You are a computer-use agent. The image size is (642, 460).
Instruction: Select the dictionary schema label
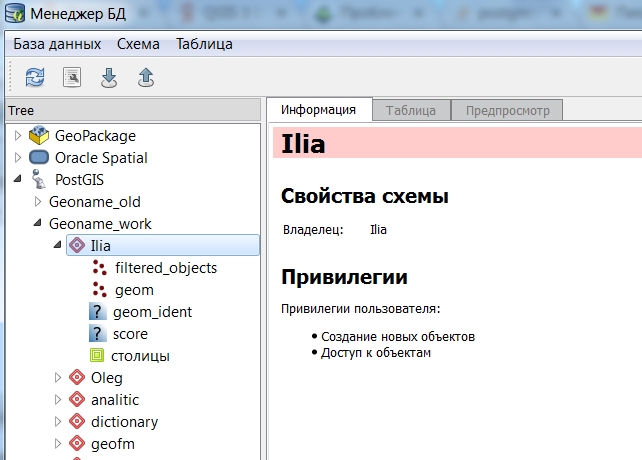124,422
